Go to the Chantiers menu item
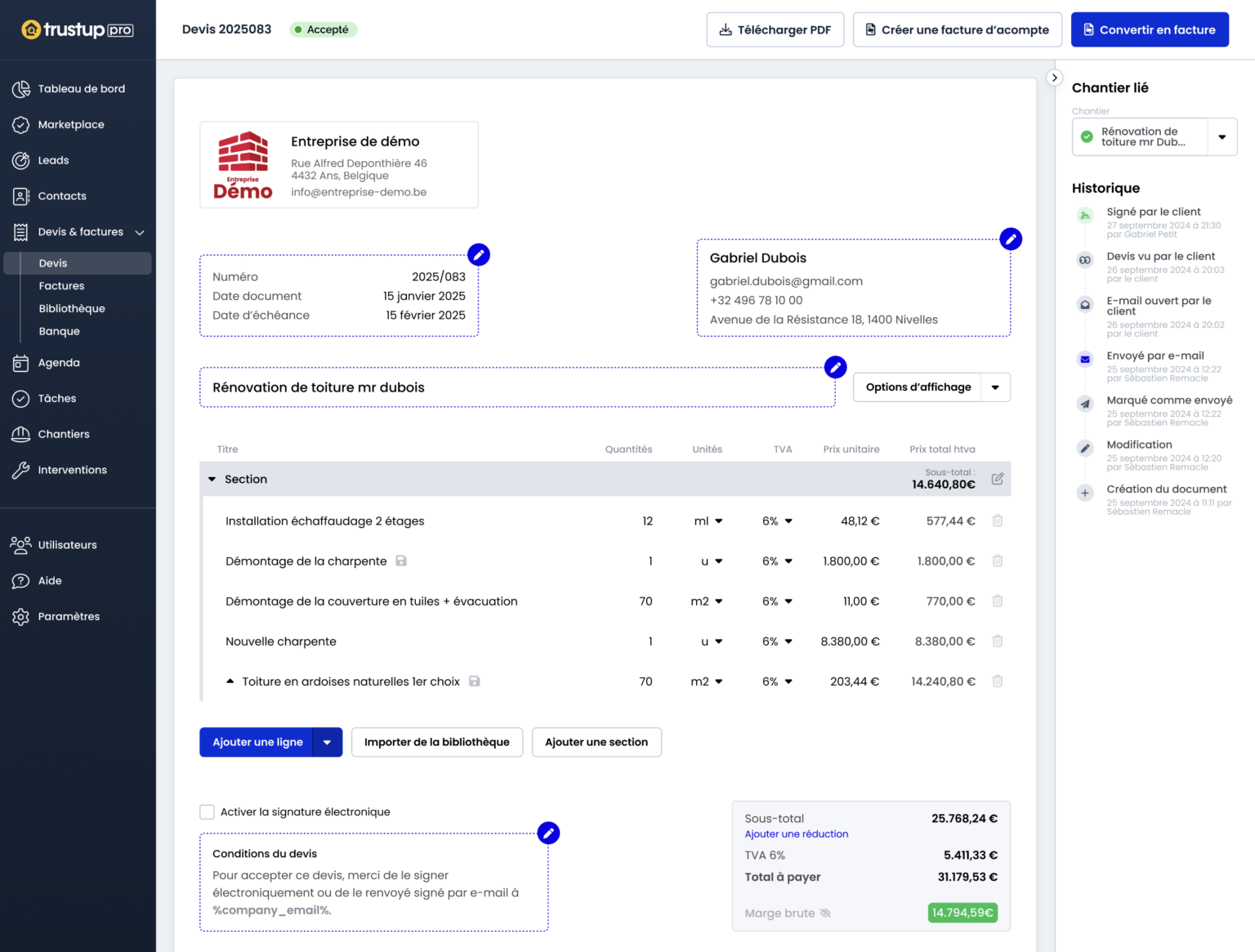This screenshot has height=952, width=1255. pyautogui.click(x=64, y=434)
